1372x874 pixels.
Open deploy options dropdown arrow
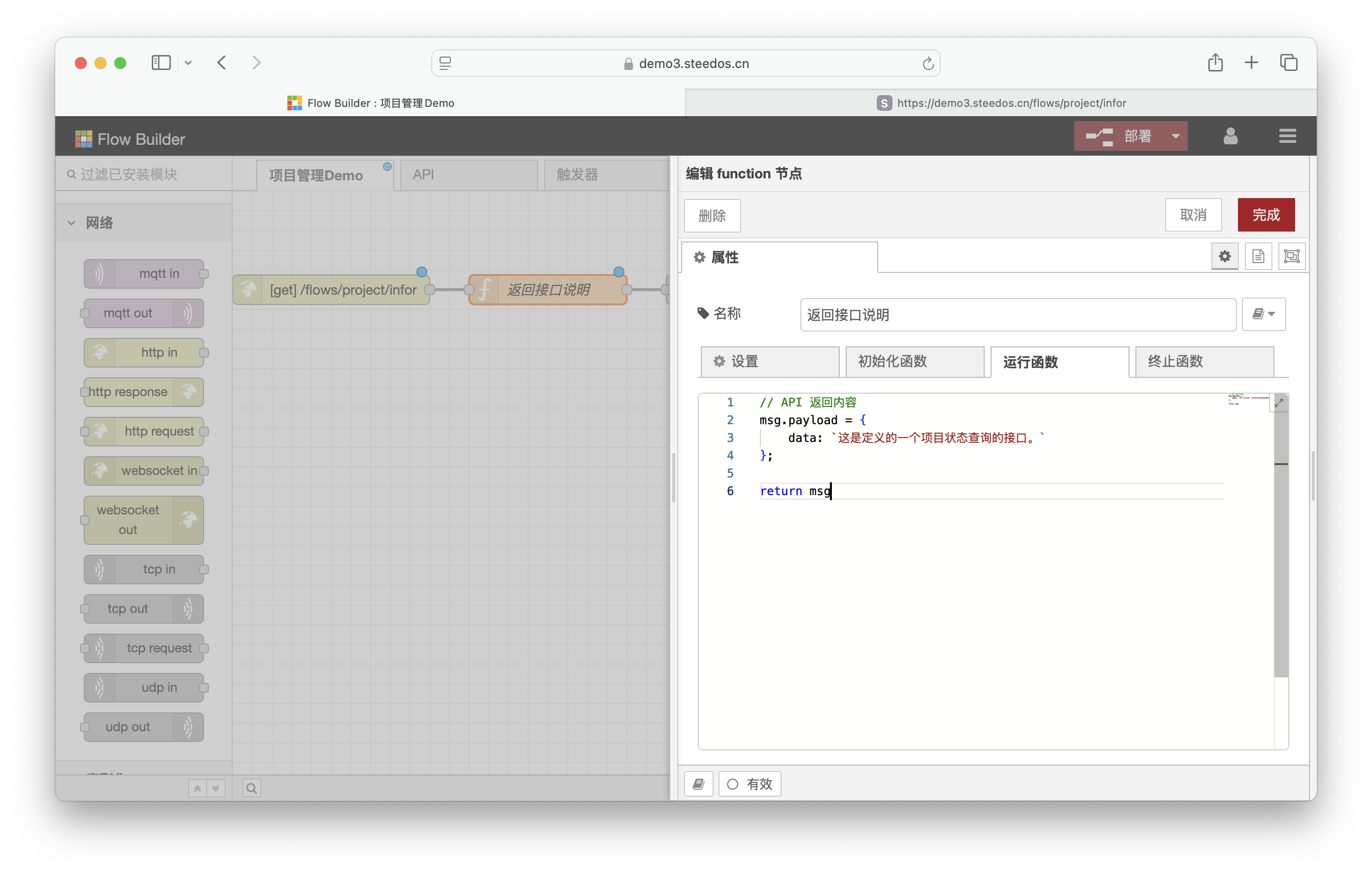point(1175,136)
